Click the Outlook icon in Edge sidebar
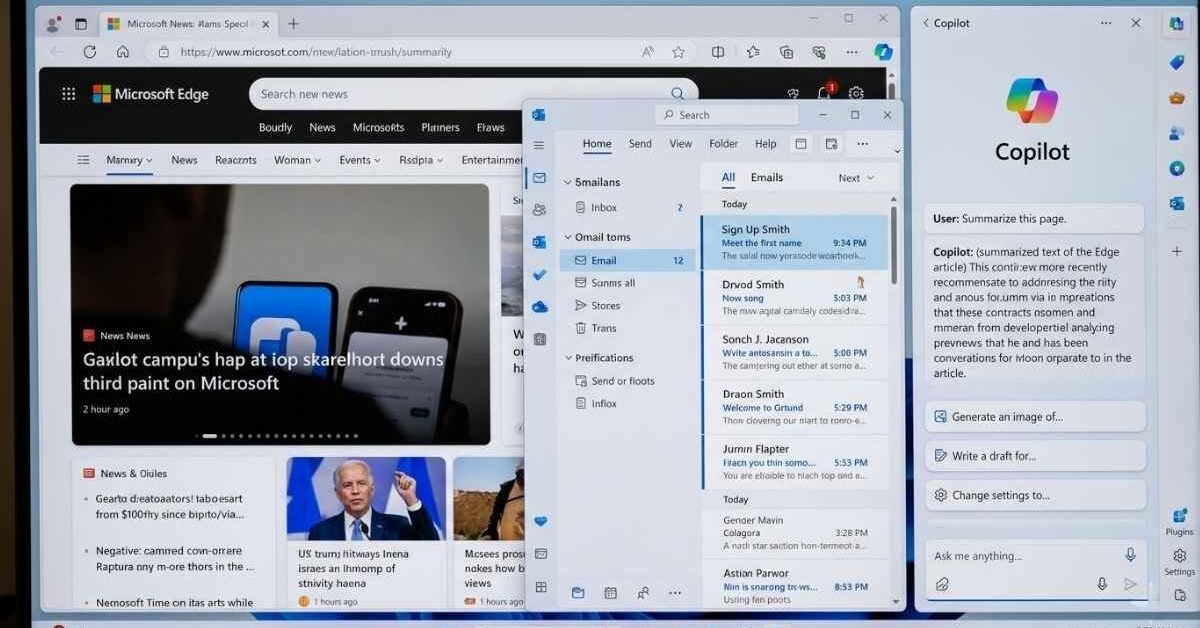Image resolution: width=1200 pixels, height=628 pixels. pos(1177,203)
